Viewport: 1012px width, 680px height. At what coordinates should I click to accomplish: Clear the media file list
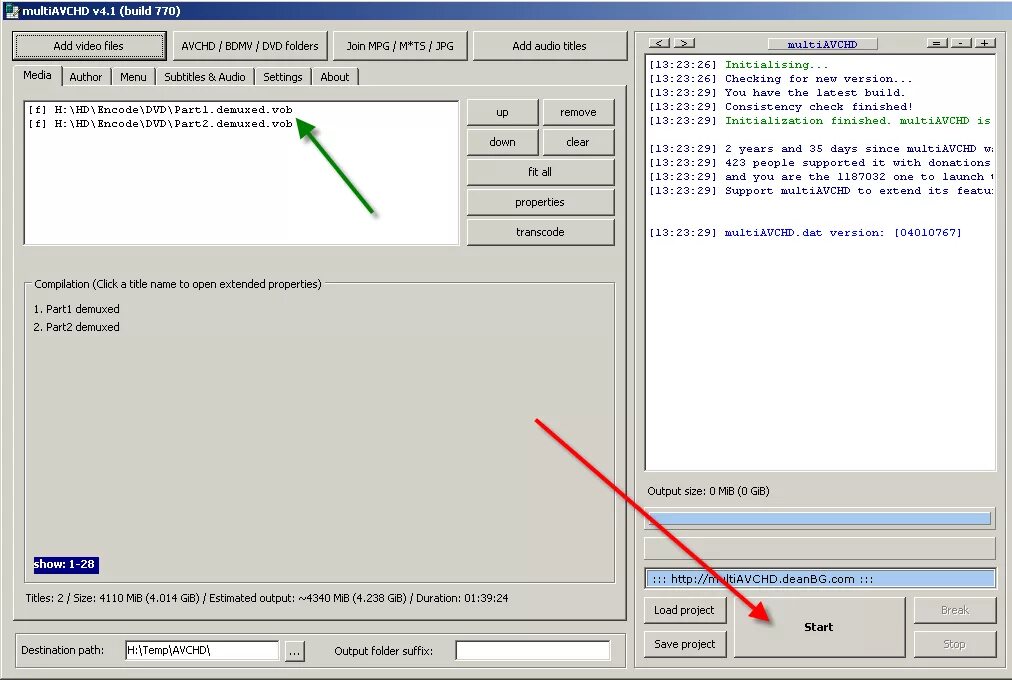pos(578,142)
